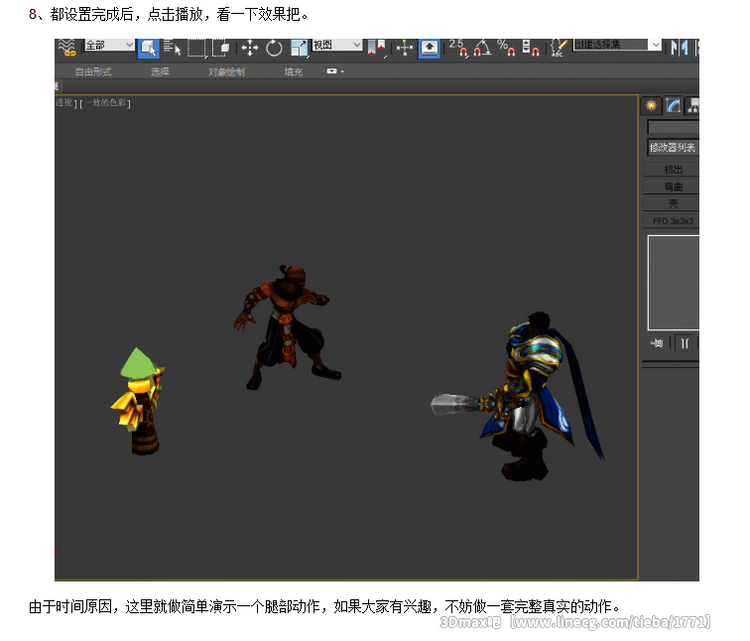The width and height of the screenshot is (750, 641).
Task: Click Select and Manipulate icon
Action: click(405, 48)
